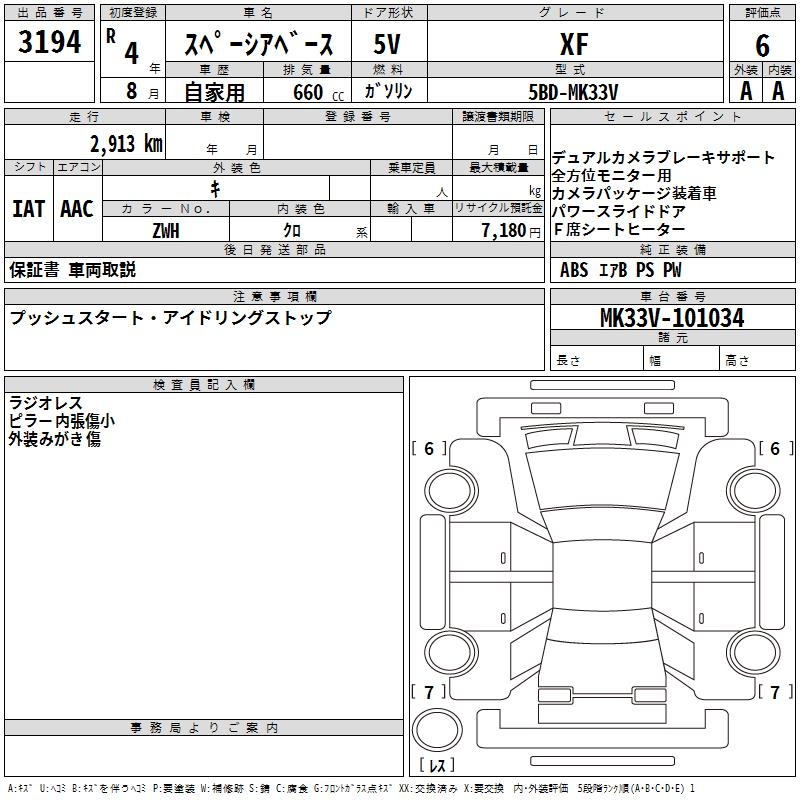The width and height of the screenshot is (800, 800).
Task: Click inspector note 外装みがき傷
Action: (x=54, y=438)
